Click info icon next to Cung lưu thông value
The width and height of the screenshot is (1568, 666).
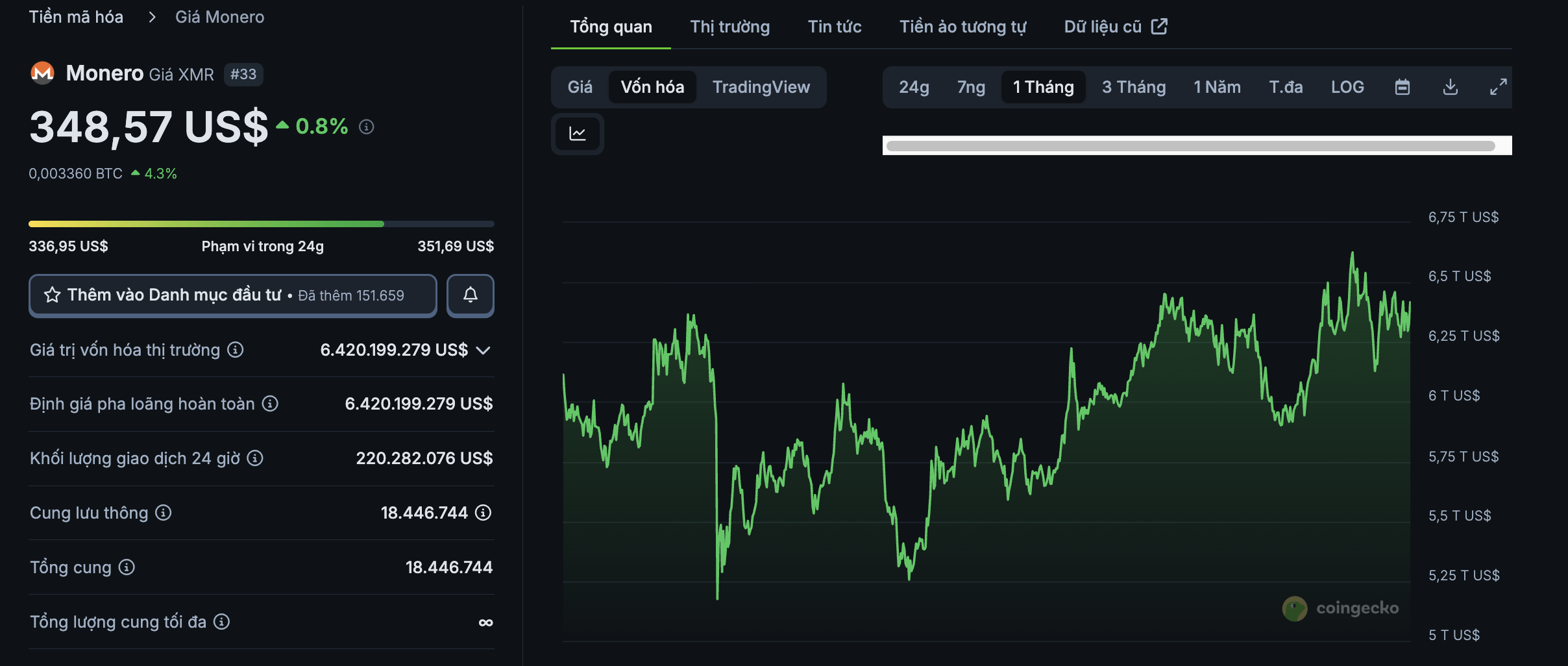pos(483,513)
